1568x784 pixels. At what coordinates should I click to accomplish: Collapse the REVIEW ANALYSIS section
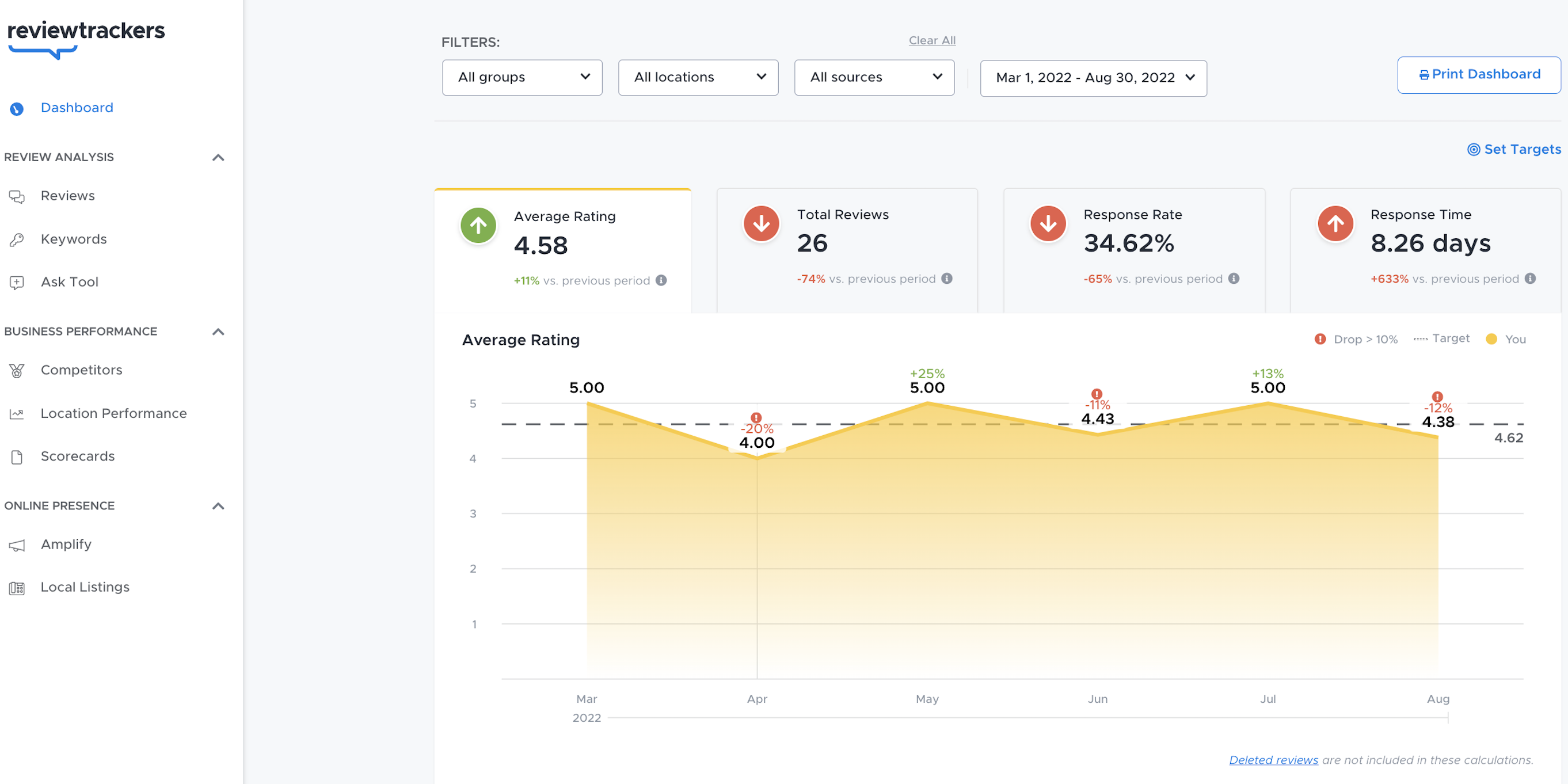218,157
